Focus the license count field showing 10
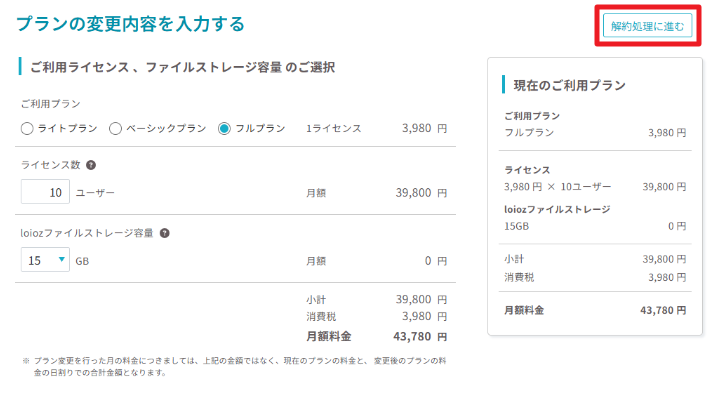This screenshot has width=720, height=400. [45, 192]
